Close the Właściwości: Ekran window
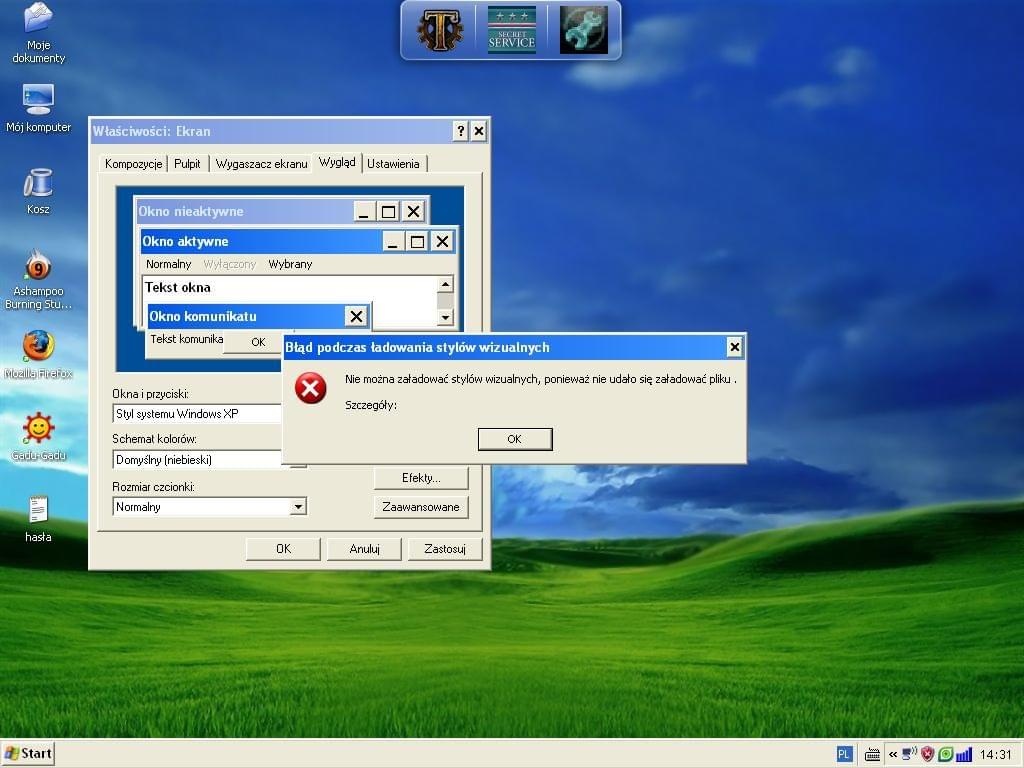 (479, 131)
